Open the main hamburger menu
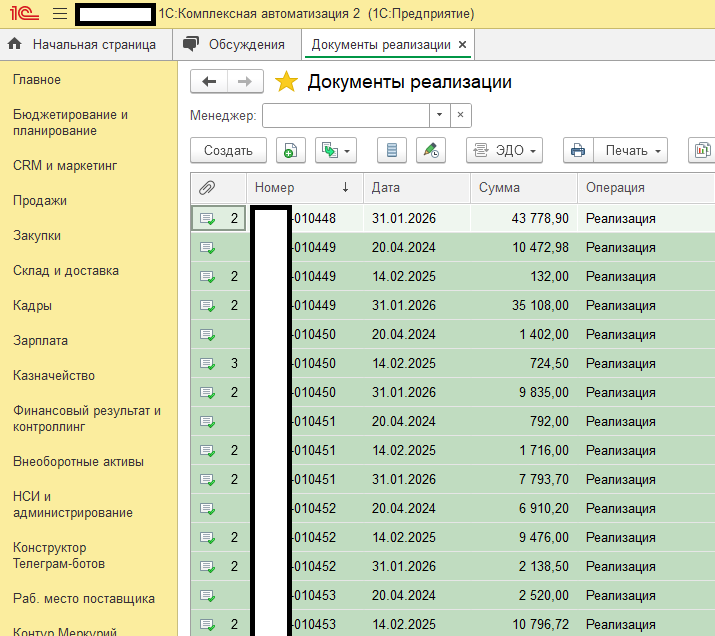This screenshot has height=636, width=715. coord(60,14)
